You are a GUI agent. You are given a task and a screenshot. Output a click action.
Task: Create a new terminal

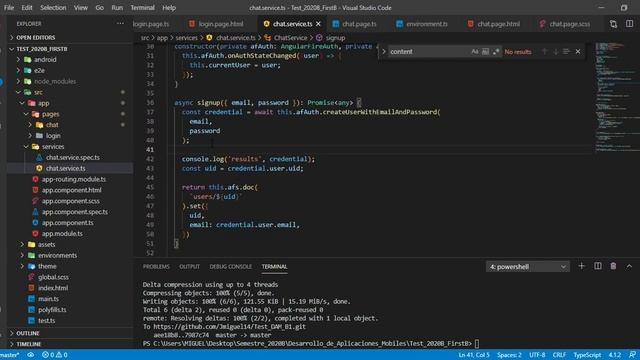(x=582, y=266)
